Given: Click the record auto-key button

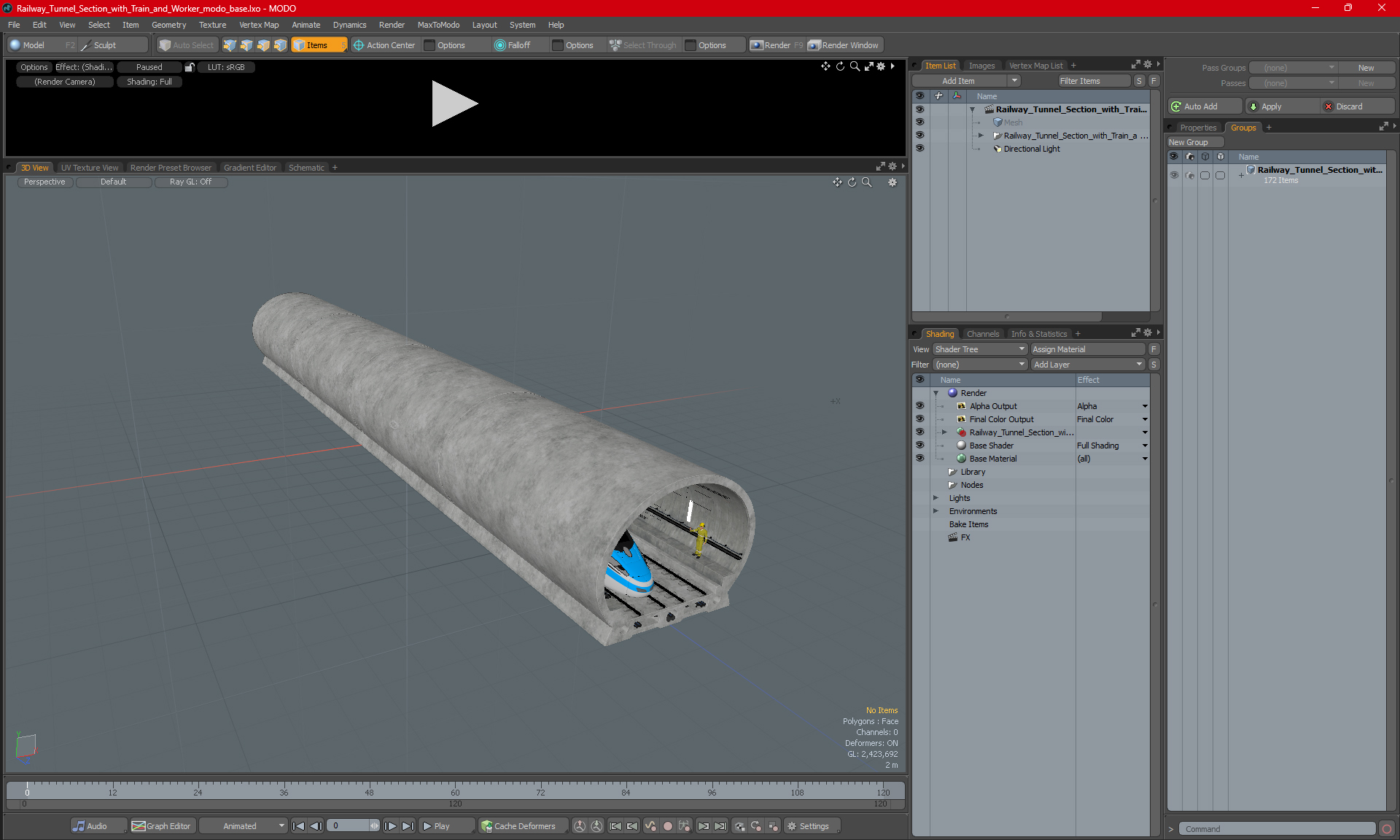Looking at the screenshot, I should [667, 826].
